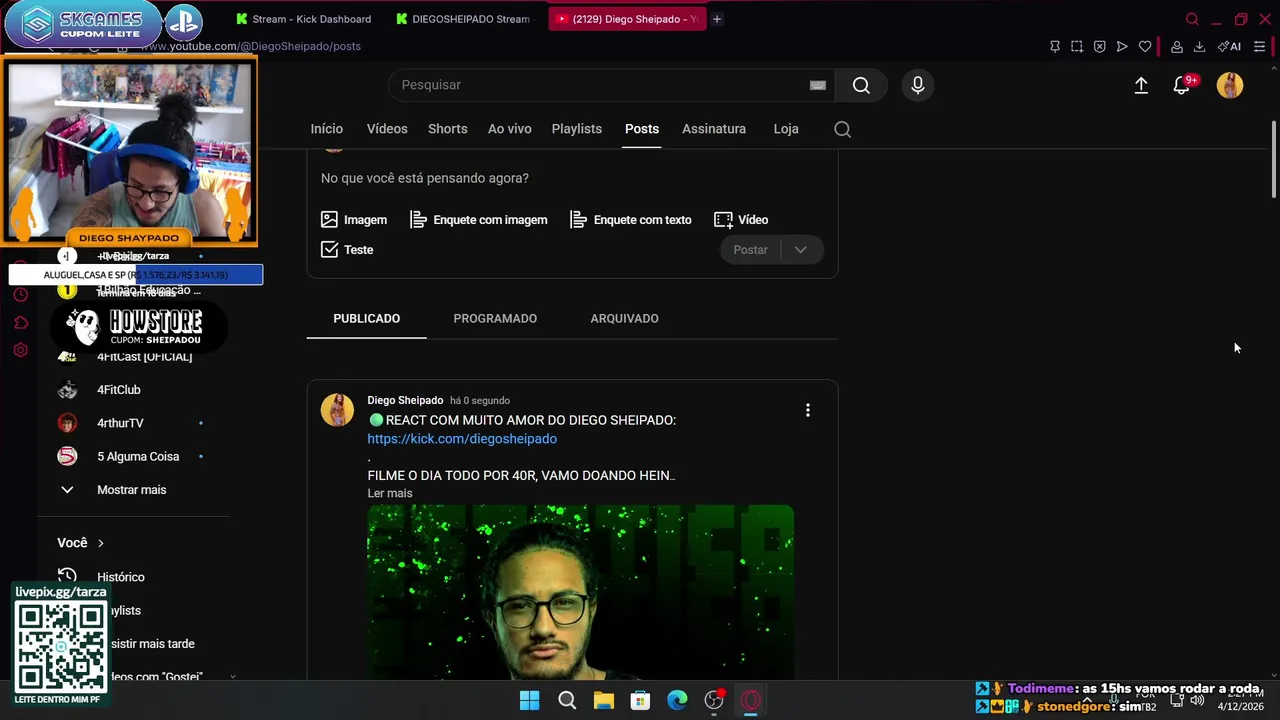This screenshot has width=1280, height=720.
Task: Expand the post with Ler mais
Action: point(390,493)
